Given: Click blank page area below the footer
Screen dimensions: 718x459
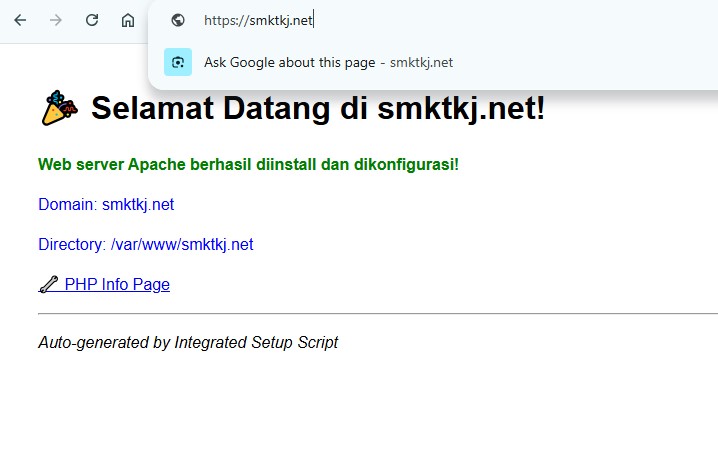Looking at the screenshot, I should tap(360, 410).
